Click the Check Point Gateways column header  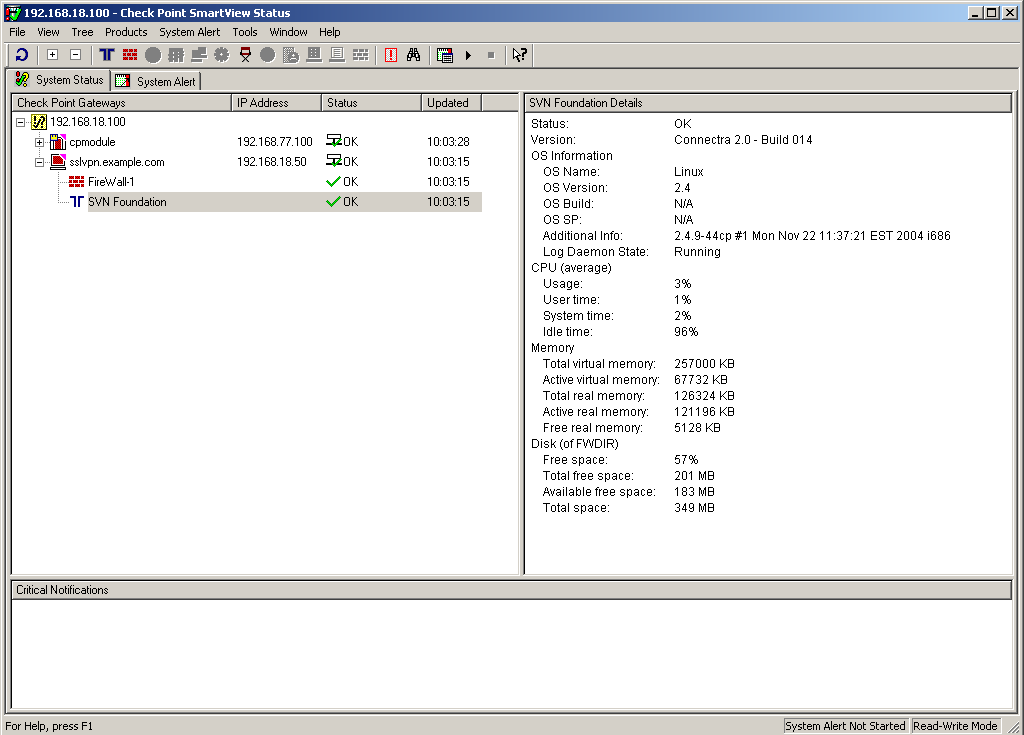(x=121, y=103)
